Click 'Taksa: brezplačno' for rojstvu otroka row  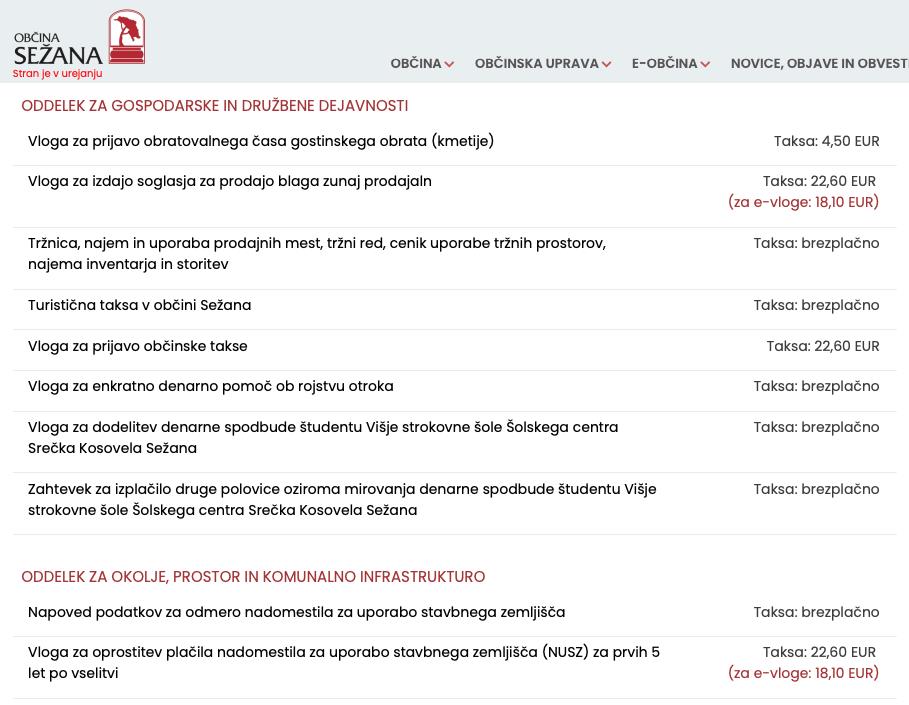(x=816, y=386)
